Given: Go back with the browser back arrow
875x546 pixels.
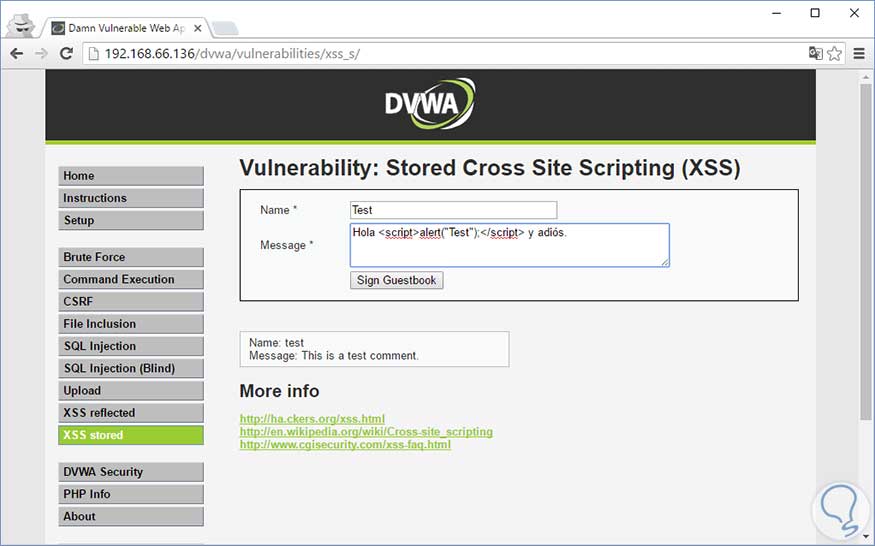Looking at the screenshot, I should click(17, 54).
